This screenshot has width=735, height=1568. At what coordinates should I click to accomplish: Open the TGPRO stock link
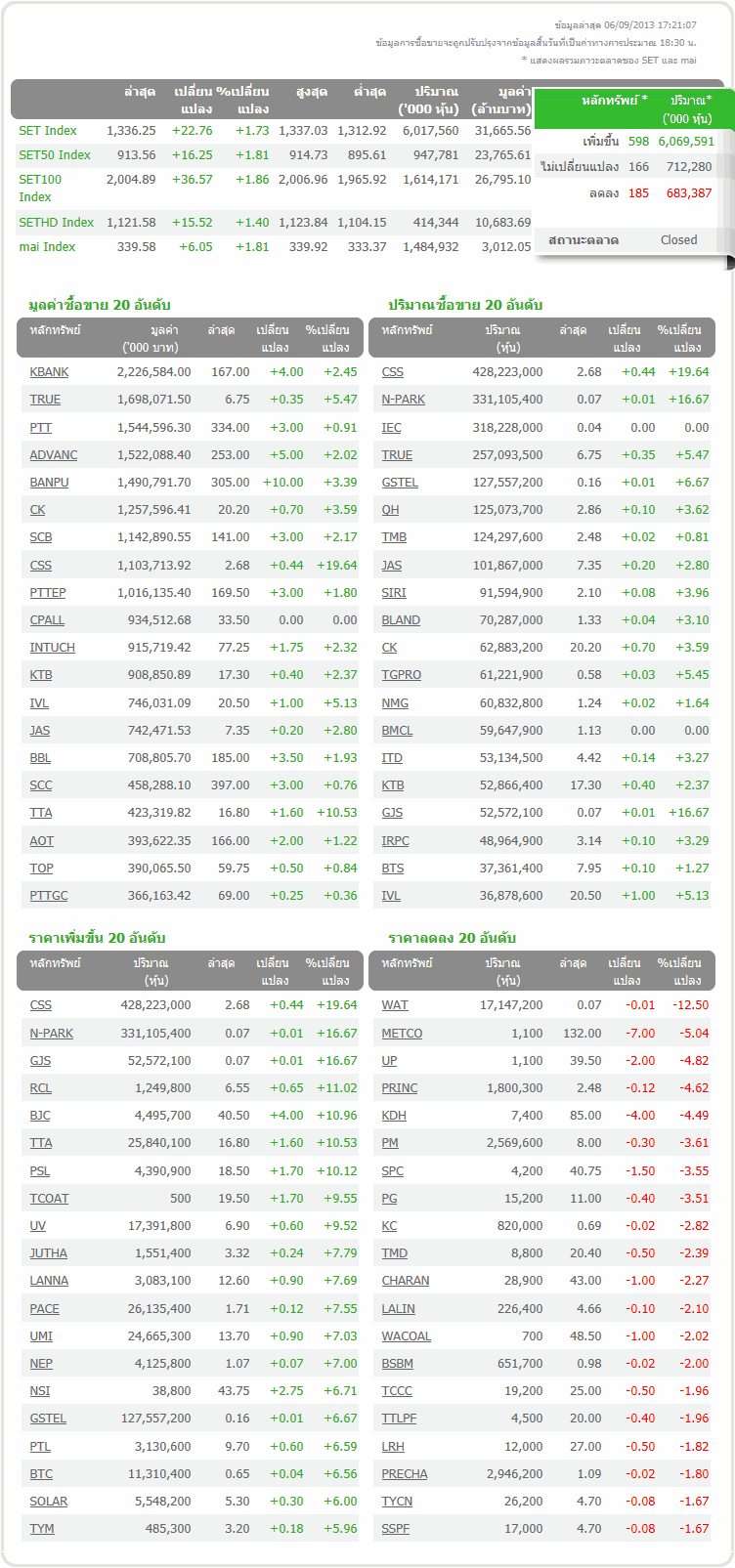[x=402, y=675]
